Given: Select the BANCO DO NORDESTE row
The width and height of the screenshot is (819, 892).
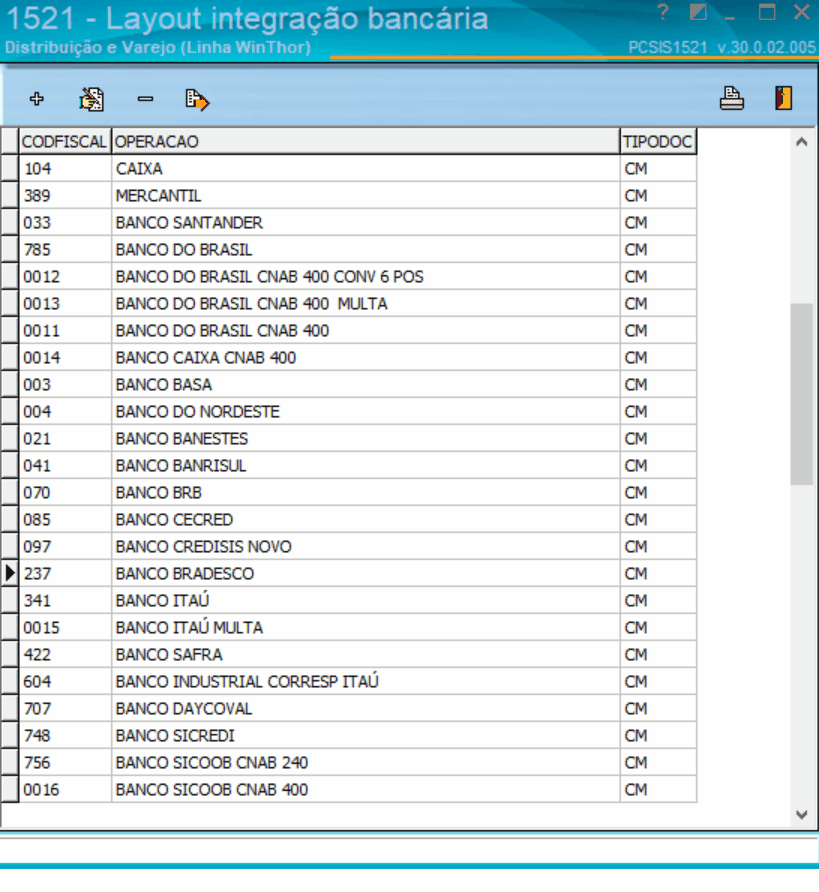Looking at the screenshot, I should click(348, 412).
